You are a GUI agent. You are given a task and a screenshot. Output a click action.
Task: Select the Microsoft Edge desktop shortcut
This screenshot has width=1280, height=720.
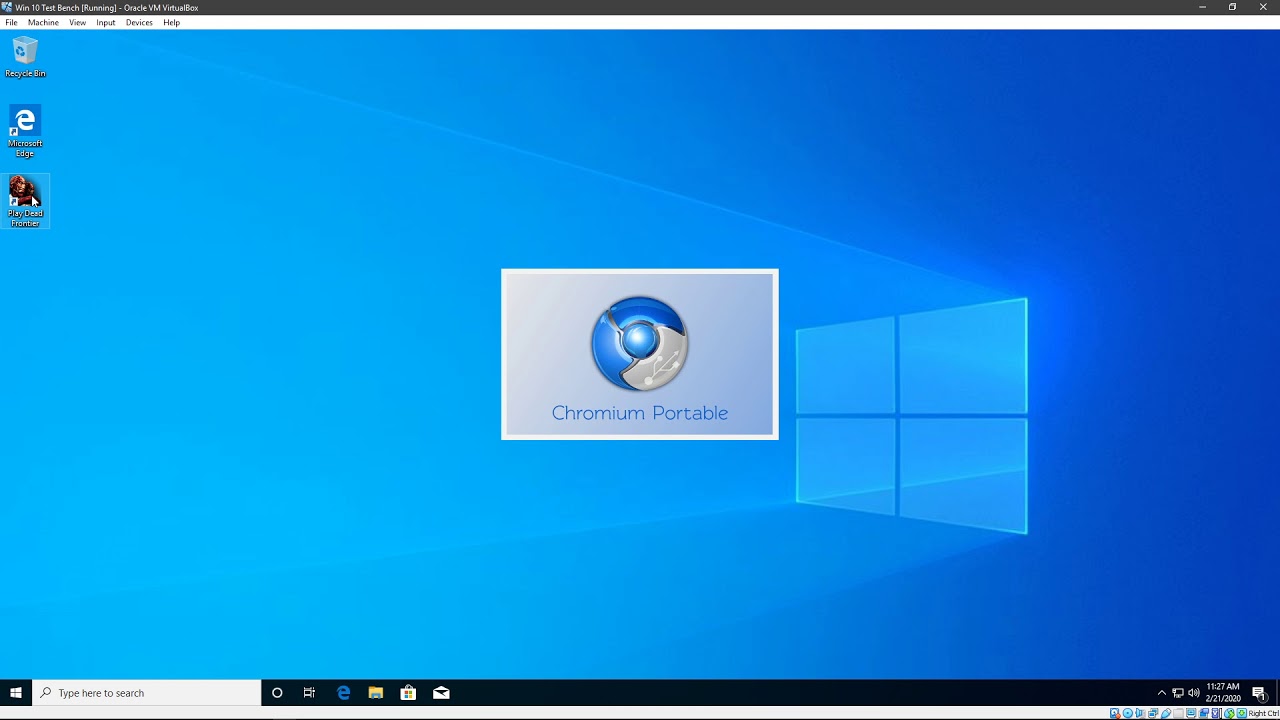tap(25, 131)
